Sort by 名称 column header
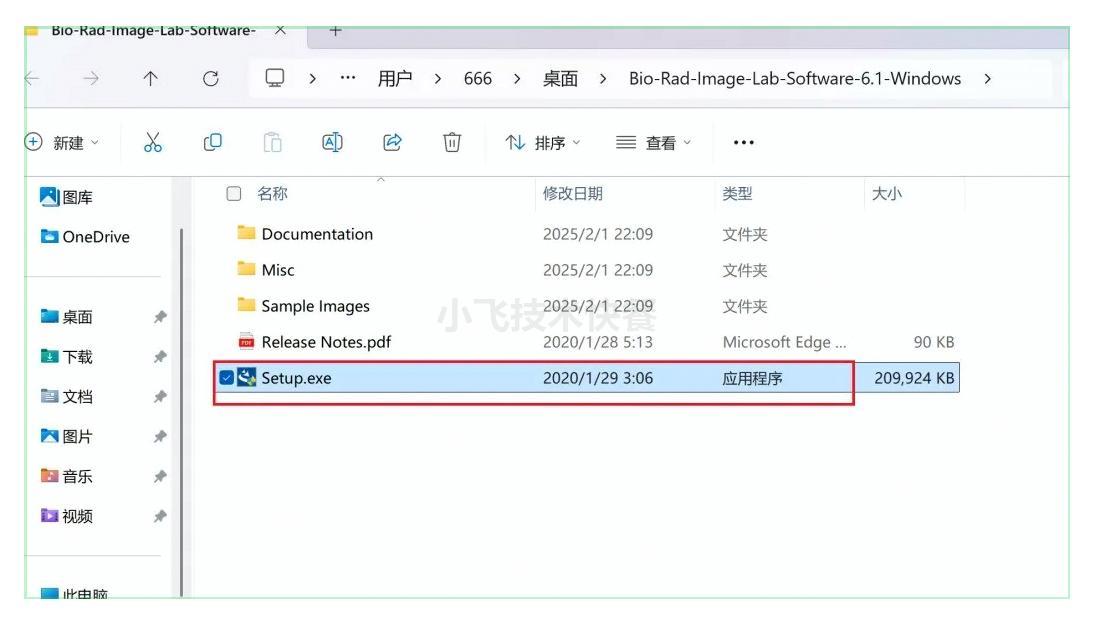The image size is (1094, 626). pyautogui.click(x=272, y=193)
